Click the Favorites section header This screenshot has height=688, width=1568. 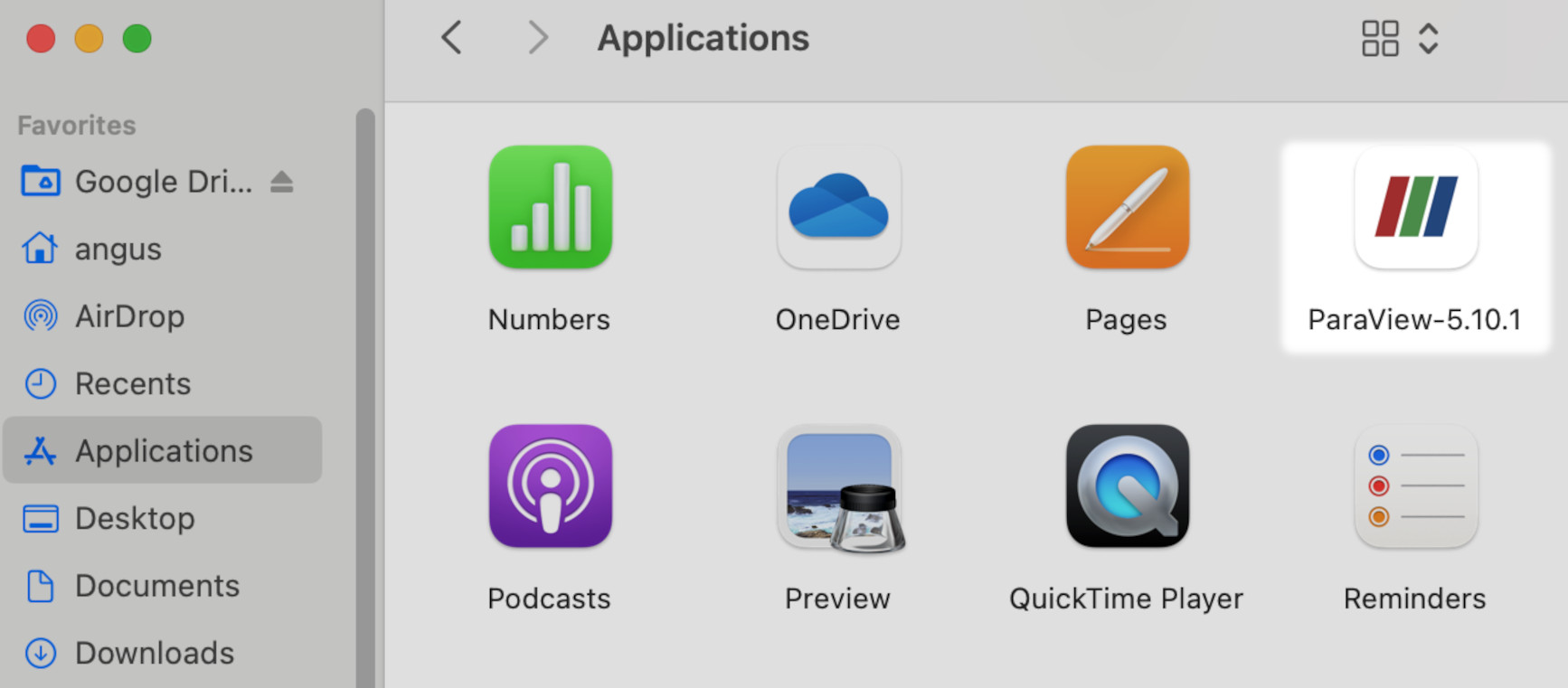point(77,125)
